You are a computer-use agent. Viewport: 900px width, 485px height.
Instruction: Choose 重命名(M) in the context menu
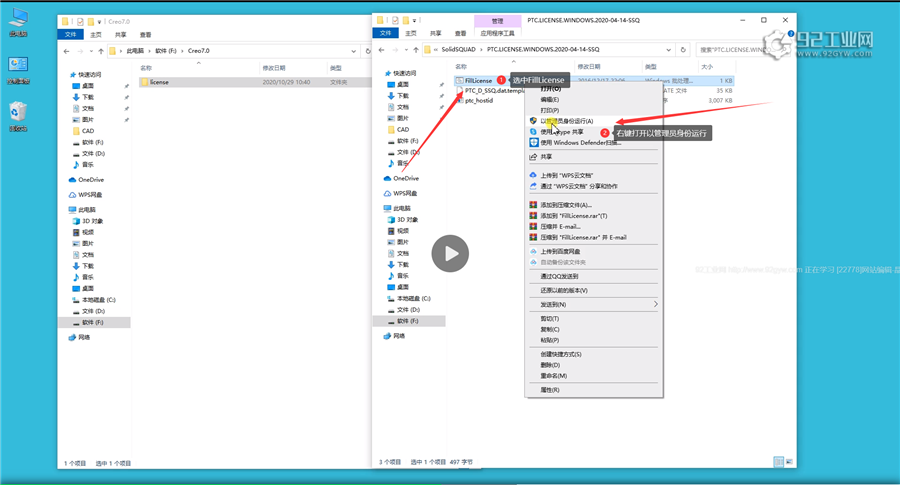click(553, 375)
